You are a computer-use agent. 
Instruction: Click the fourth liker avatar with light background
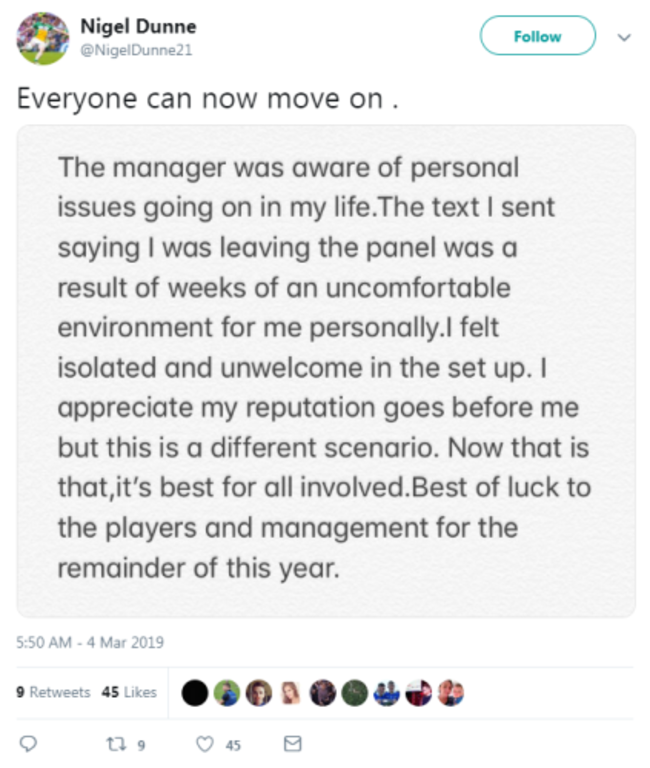292,692
